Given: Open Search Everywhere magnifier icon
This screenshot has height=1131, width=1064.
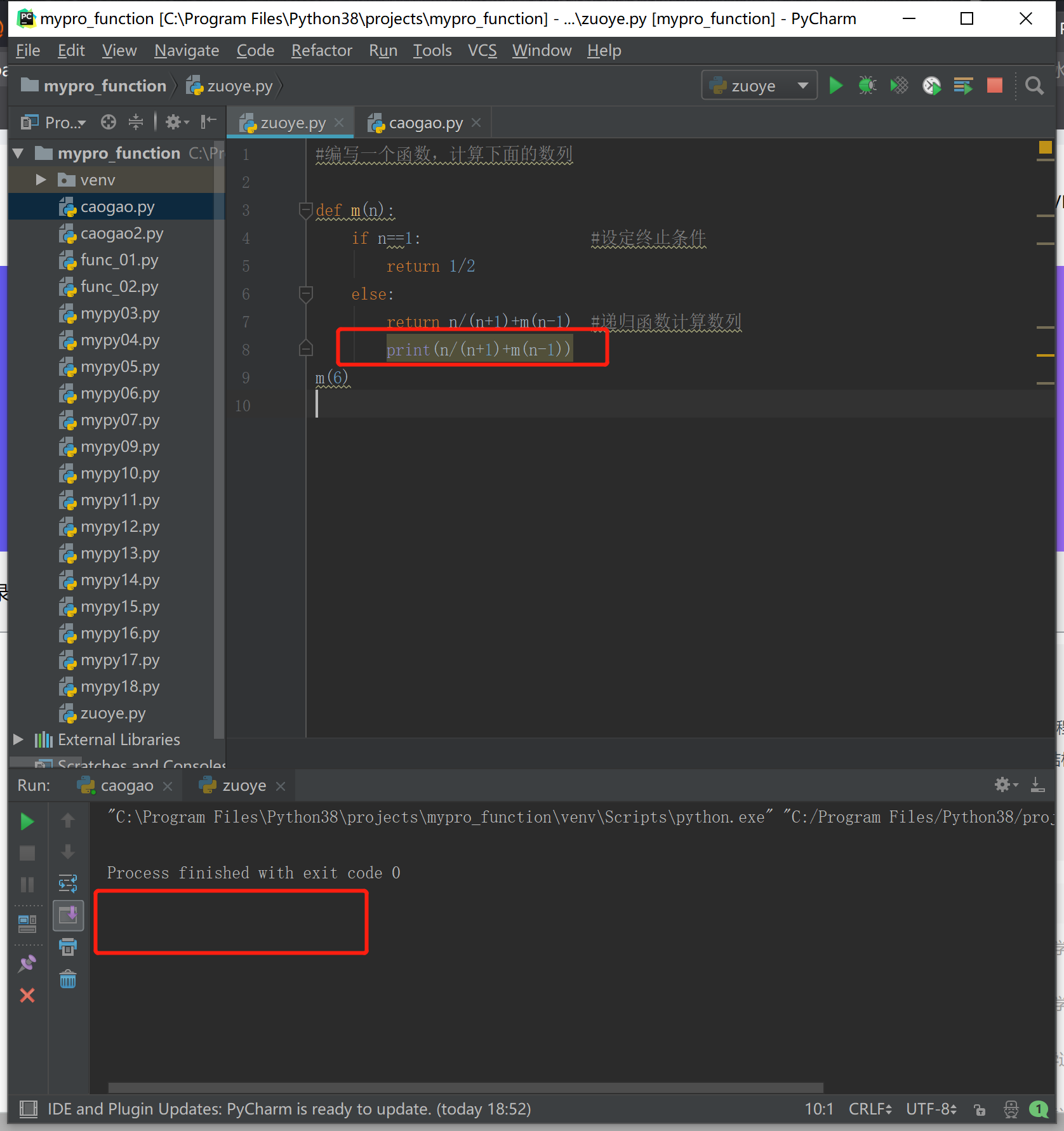Looking at the screenshot, I should 1034,85.
